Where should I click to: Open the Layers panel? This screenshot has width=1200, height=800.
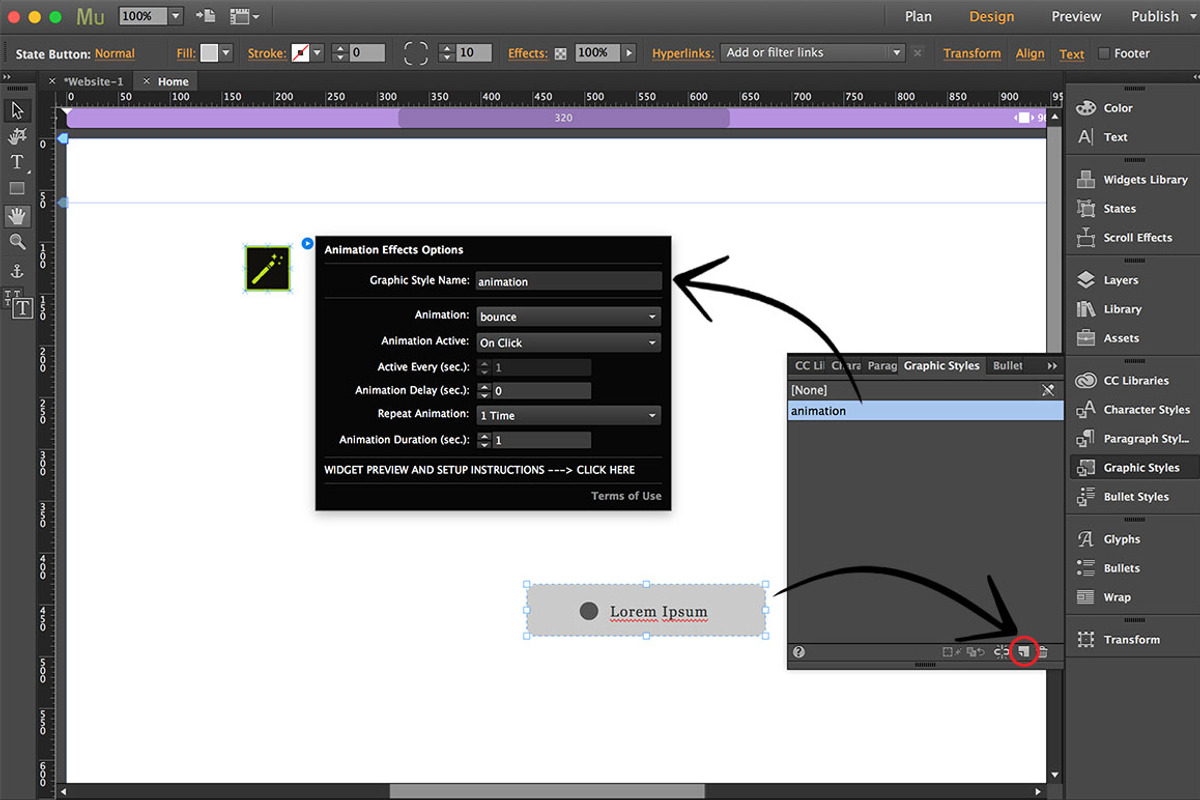click(x=1108, y=281)
